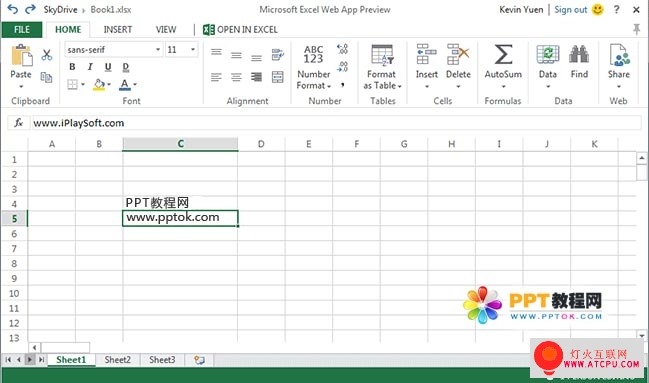Click the Align Right icon
The width and height of the screenshot is (649, 383).
pyautogui.click(x=256, y=77)
